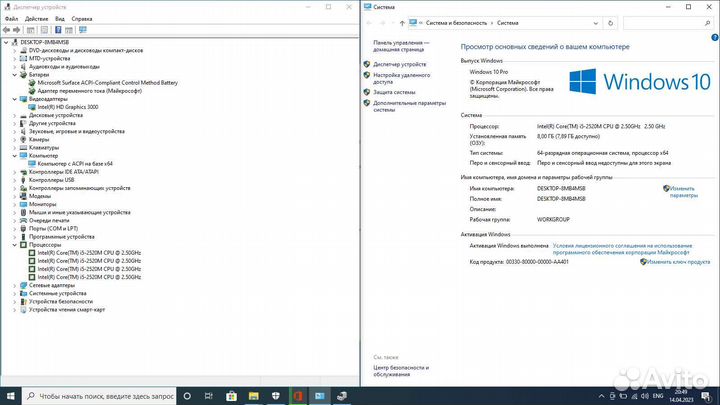
Task: Click the Windows Start button
Action: 11,396
